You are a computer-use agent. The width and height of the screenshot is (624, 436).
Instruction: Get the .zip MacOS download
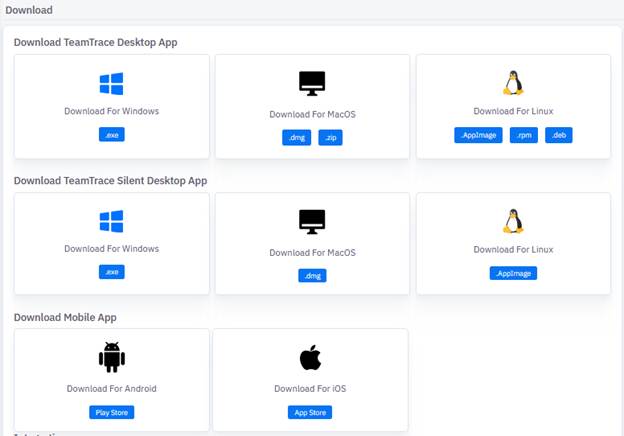tap(330, 138)
